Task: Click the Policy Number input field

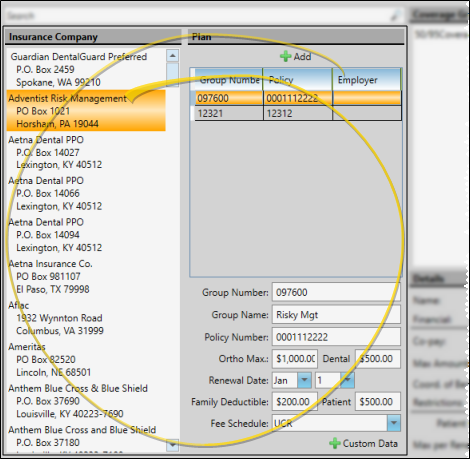Action: 336,337
